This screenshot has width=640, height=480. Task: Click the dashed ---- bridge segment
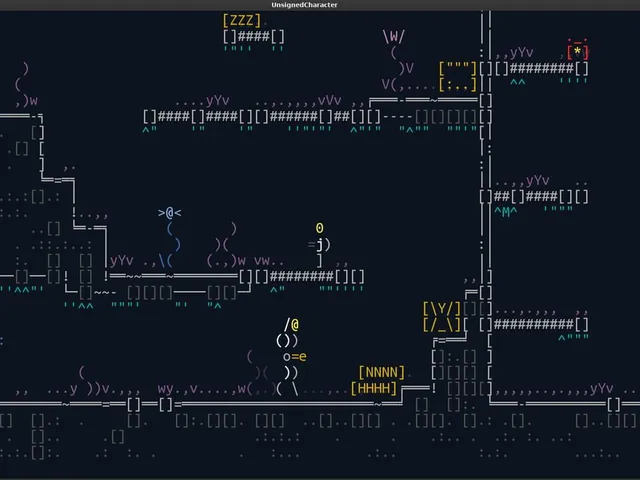[x=398, y=117]
